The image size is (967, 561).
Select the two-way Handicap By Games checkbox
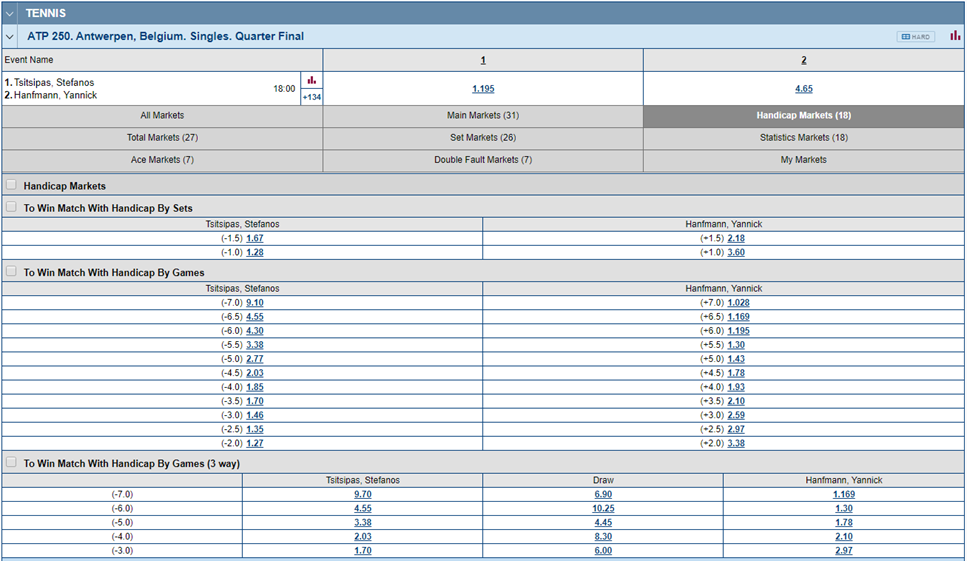click(x=11, y=272)
